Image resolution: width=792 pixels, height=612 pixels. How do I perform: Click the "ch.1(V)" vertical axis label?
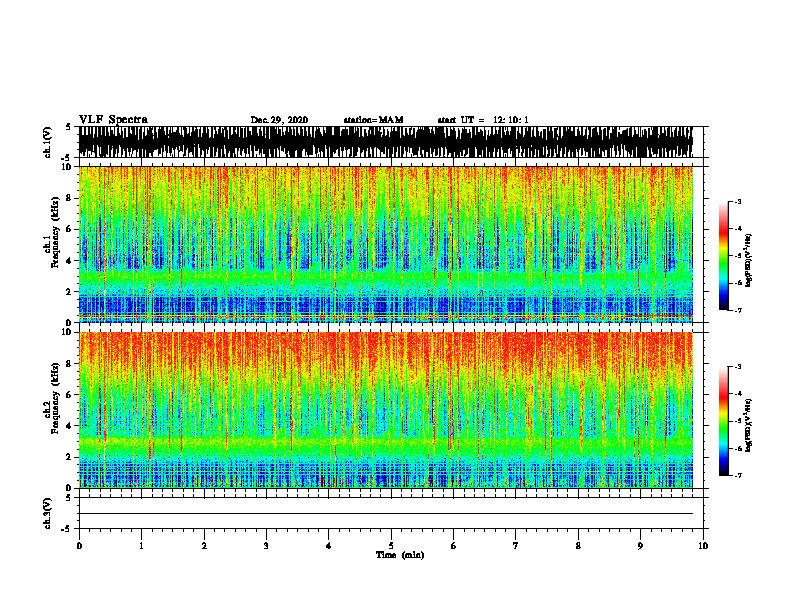(48, 142)
